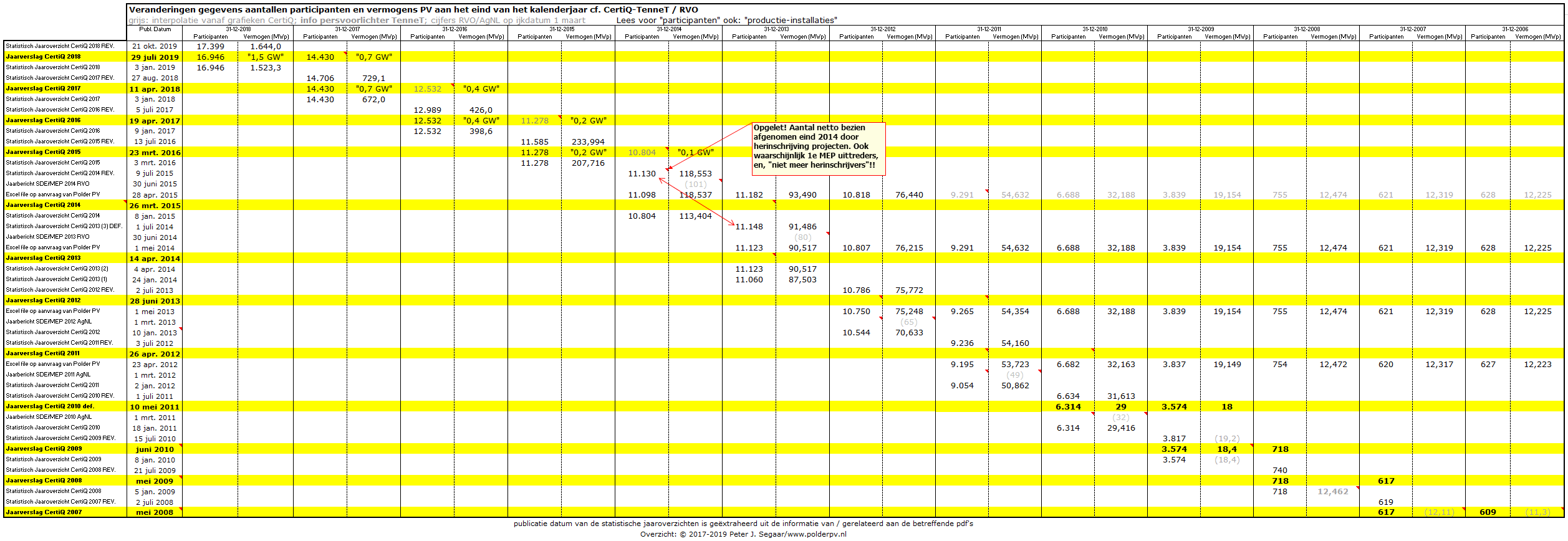This screenshot has width=1568, height=541.
Task: Select the date cell '23 apr. 2012'
Action: 155,364
